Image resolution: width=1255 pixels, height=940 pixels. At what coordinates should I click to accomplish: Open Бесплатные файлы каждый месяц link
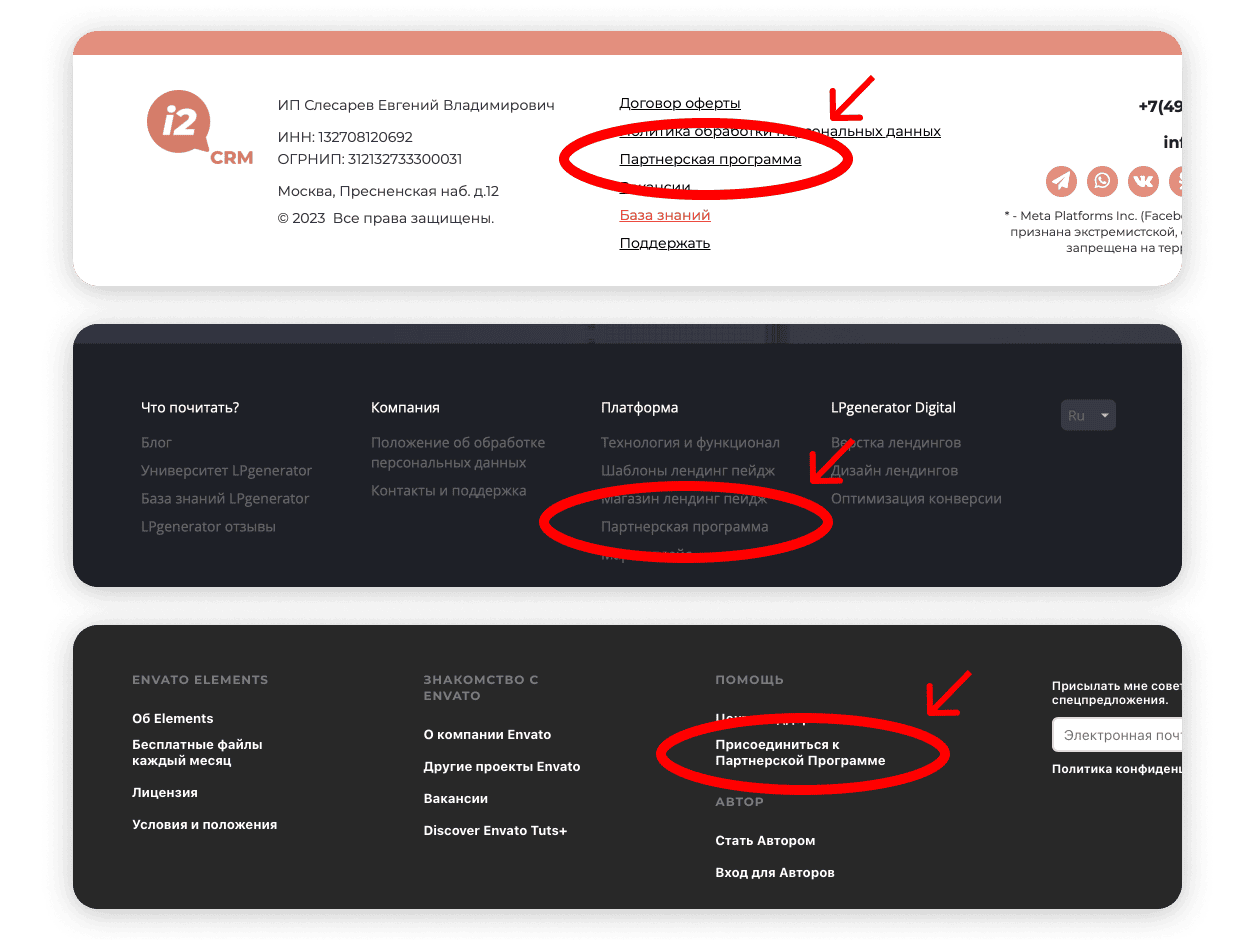197,752
